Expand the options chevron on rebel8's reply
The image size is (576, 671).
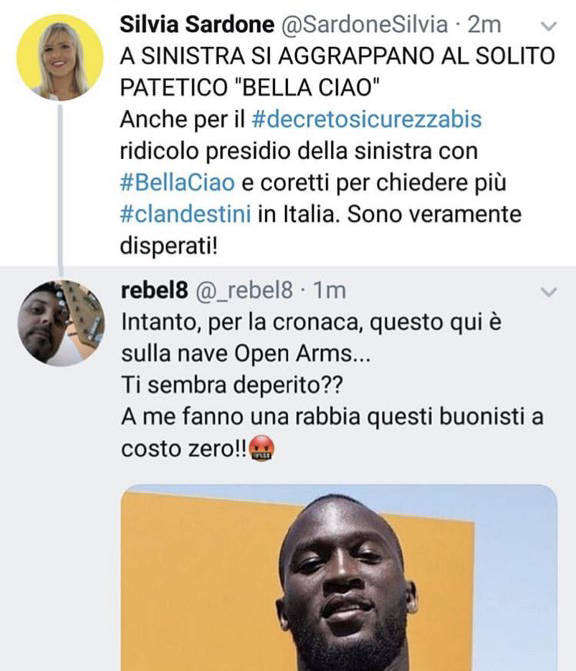click(549, 292)
